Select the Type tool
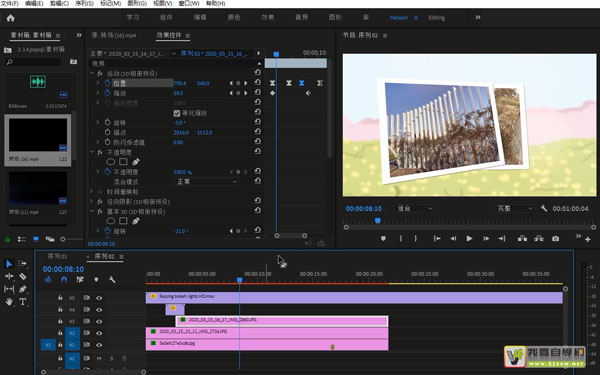 point(23,302)
